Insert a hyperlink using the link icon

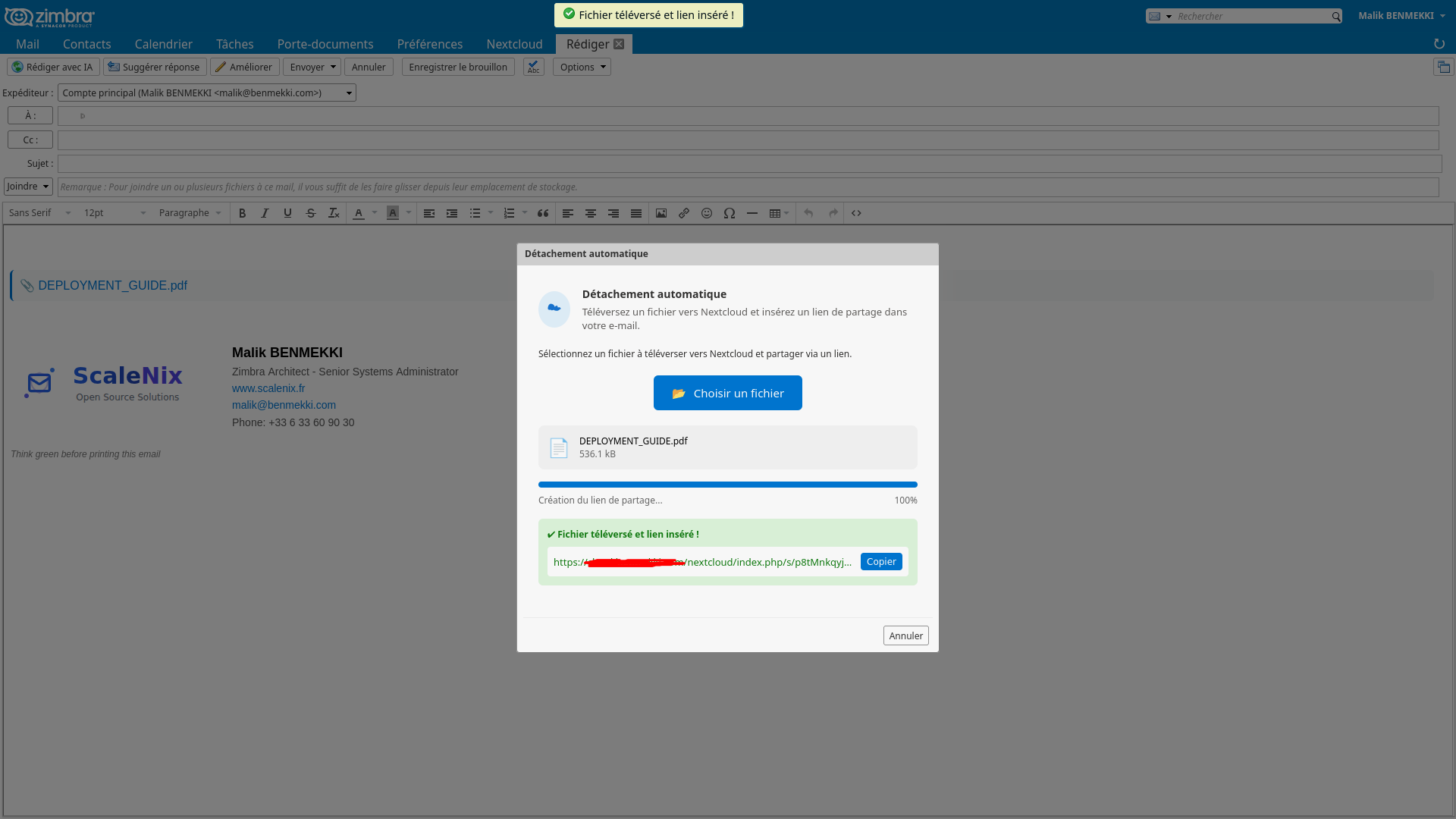[683, 213]
